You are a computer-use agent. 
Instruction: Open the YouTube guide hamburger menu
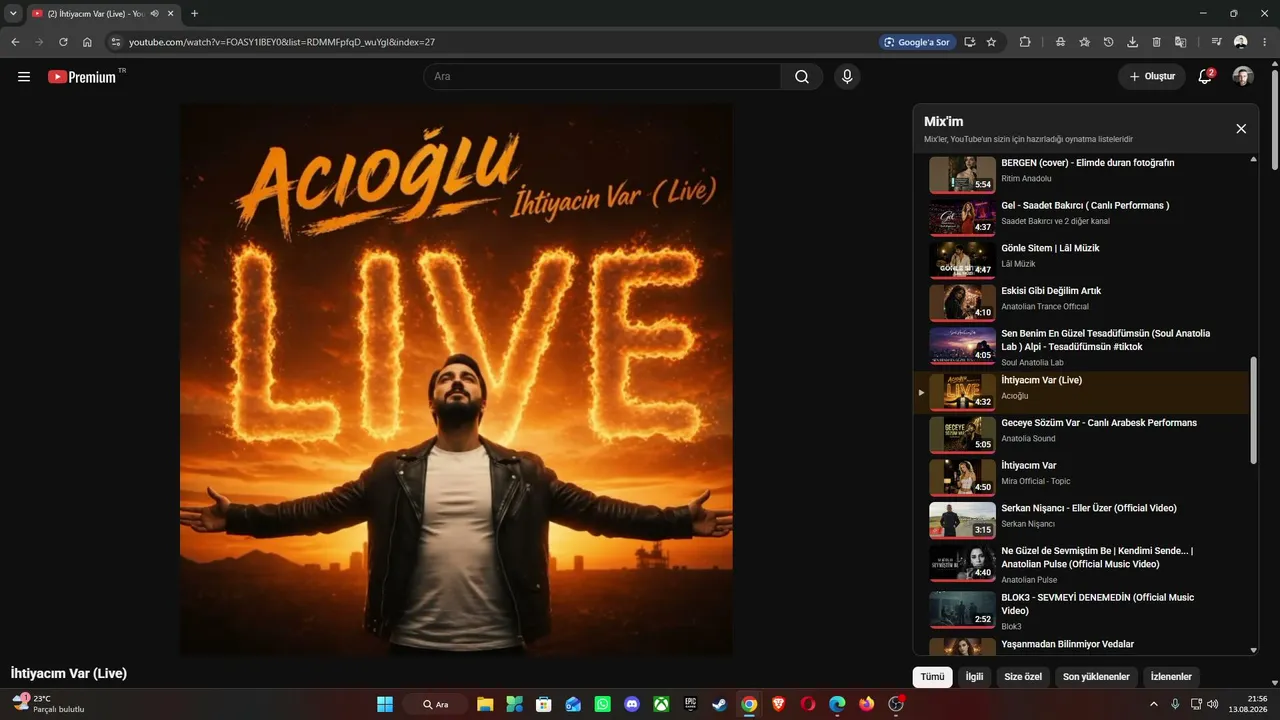tap(24, 77)
